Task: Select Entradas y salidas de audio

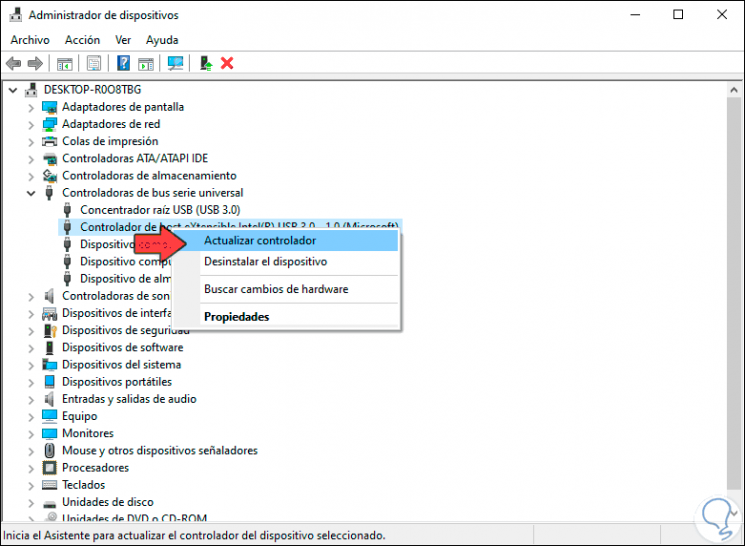Action: click(x=129, y=399)
